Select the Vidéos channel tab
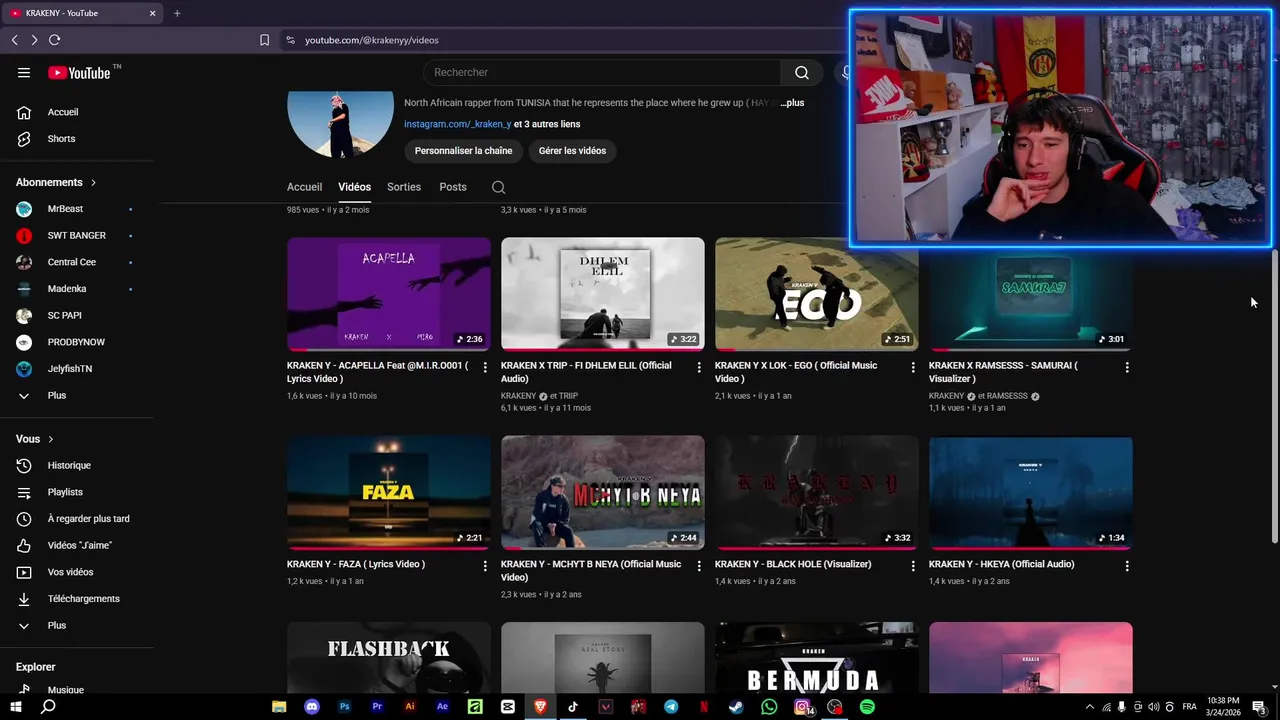The image size is (1280, 720). (354, 187)
